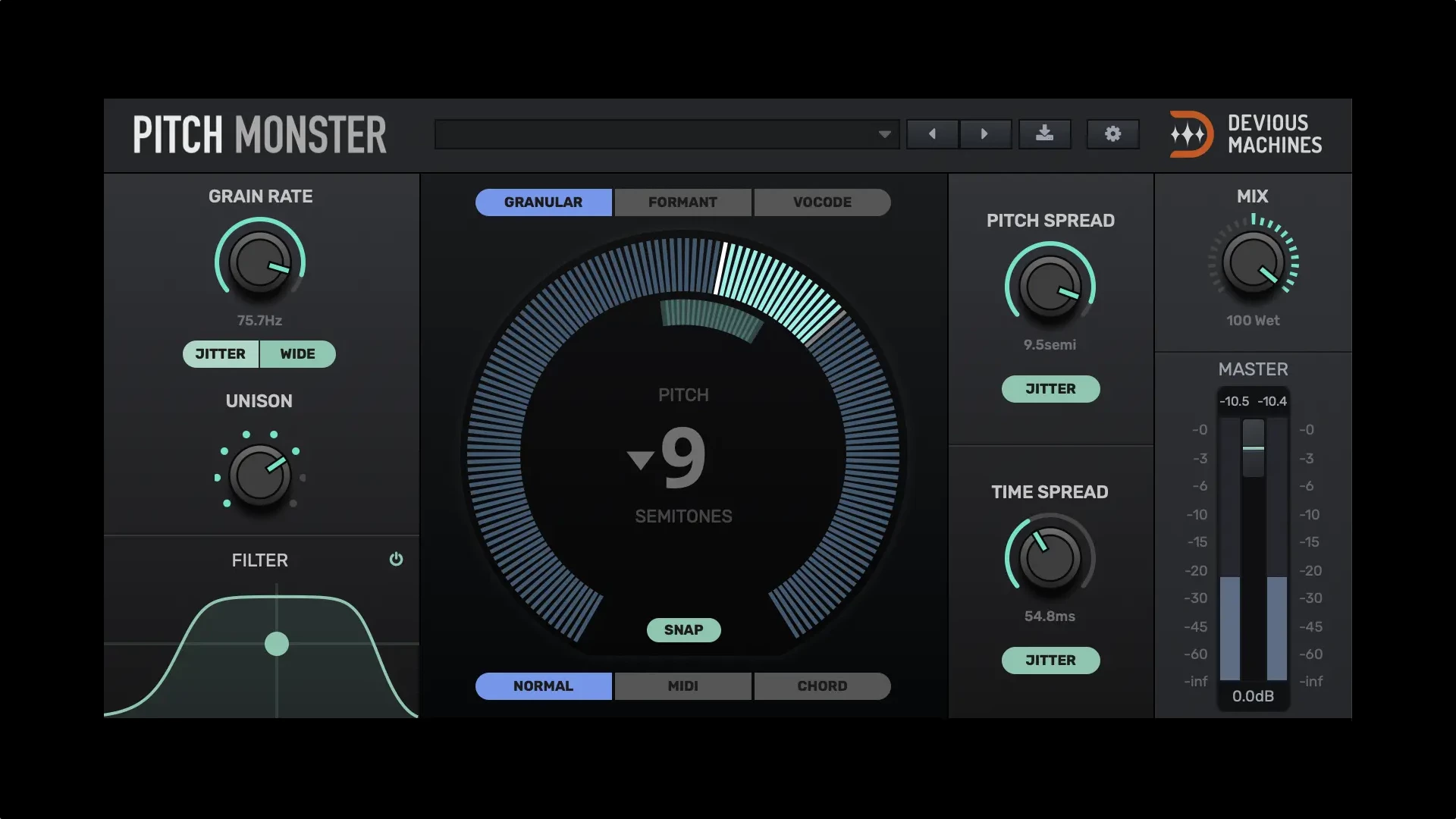Open settings gear icon
The width and height of the screenshot is (1456, 819).
coord(1112,134)
